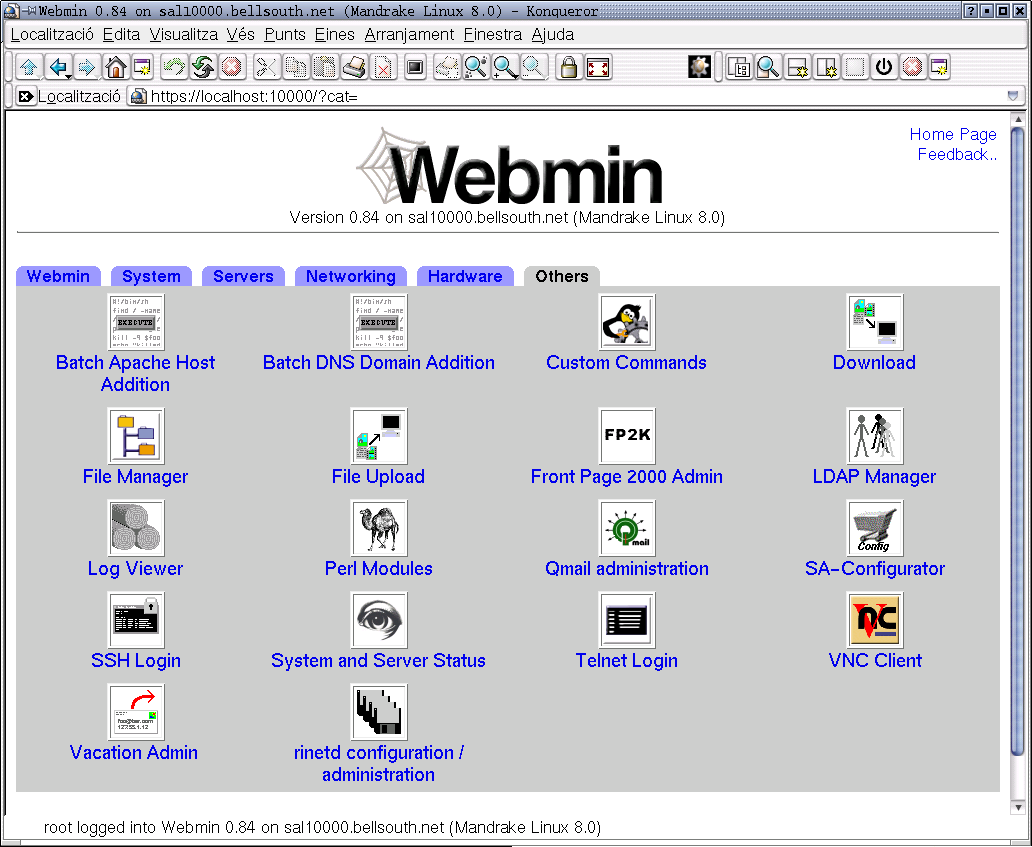This screenshot has height=847, width=1032.
Task: Click the Forward arrow toolbar icon
Action: point(86,66)
